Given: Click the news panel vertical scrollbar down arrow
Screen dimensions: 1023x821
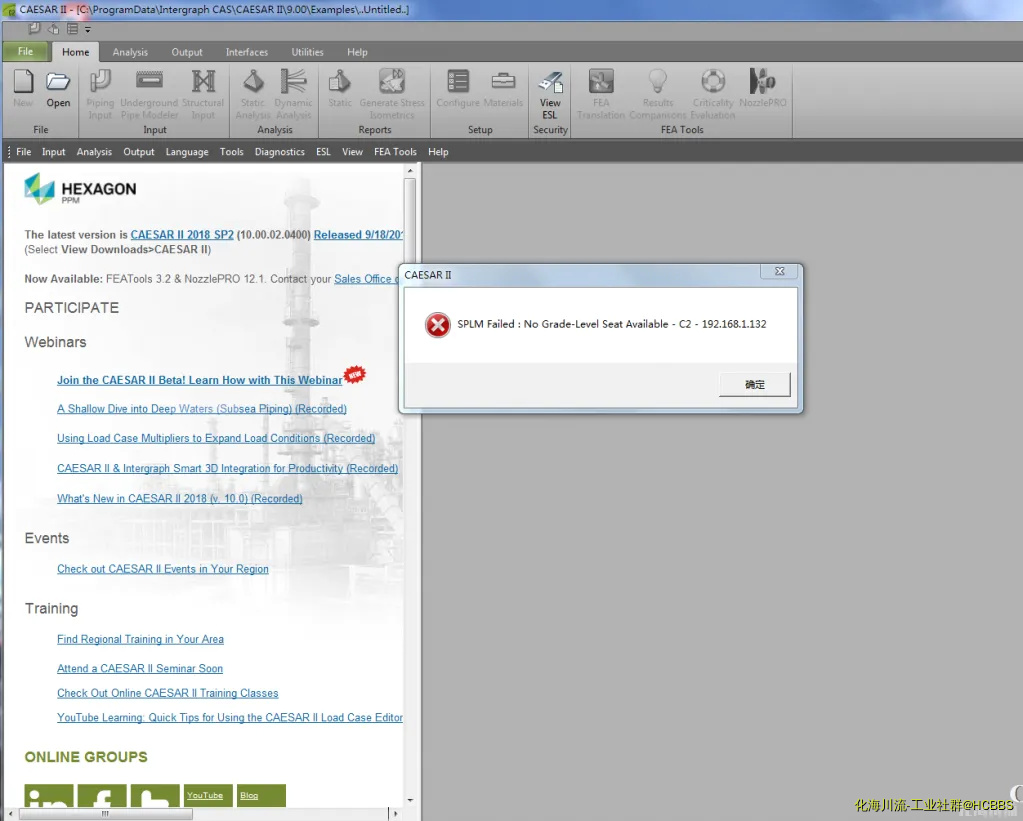Looking at the screenshot, I should tap(410, 800).
